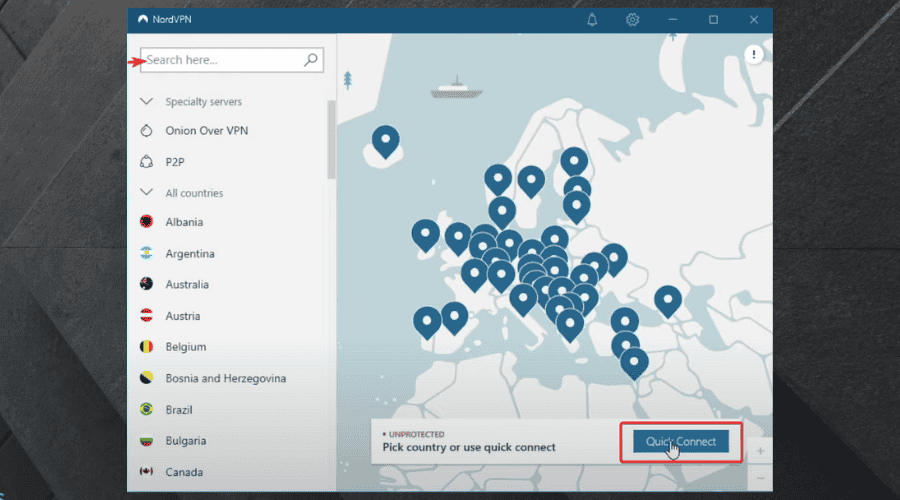Focus the Search here input field

pyautogui.click(x=231, y=60)
